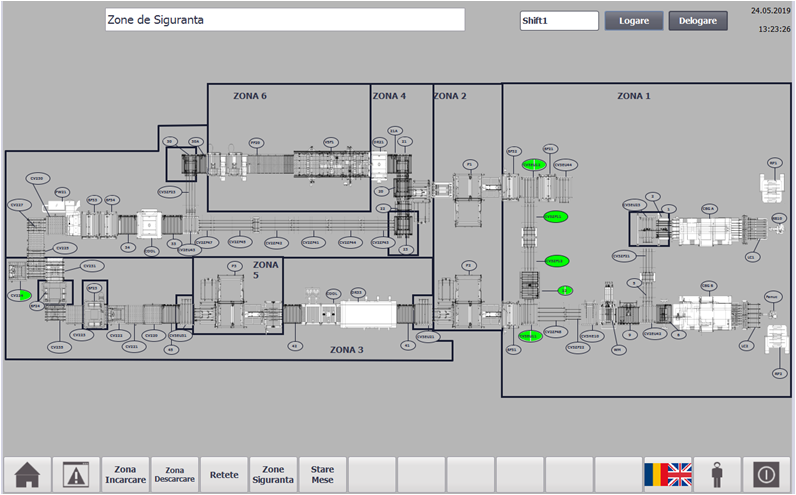Open the alarms warning triangle icon
This screenshot has width=796, height=495.
coord(76,475)
